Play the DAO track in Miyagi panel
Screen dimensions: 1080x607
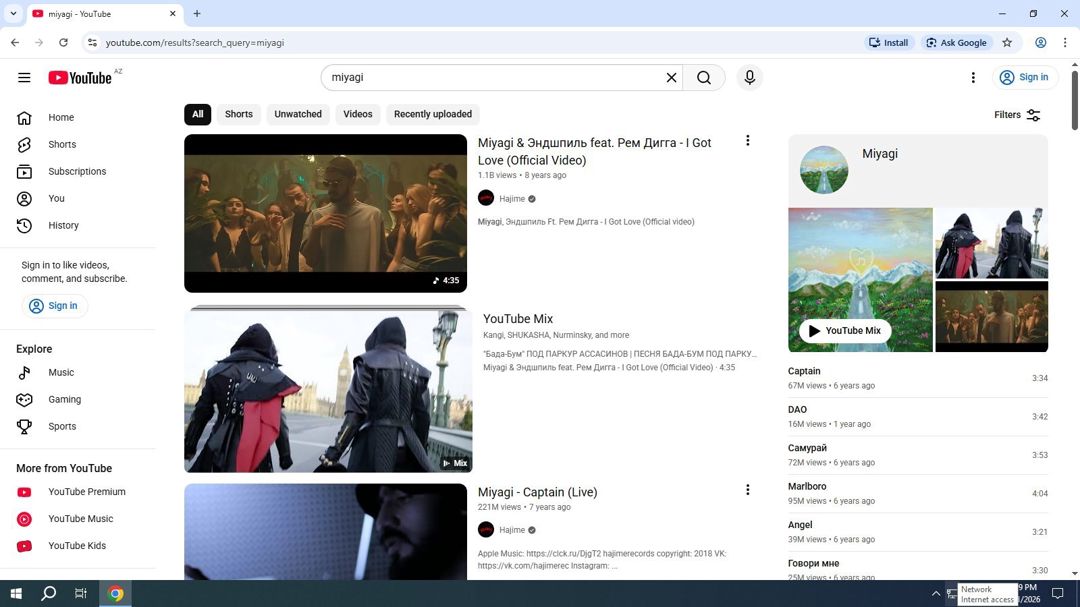[918, 417]
